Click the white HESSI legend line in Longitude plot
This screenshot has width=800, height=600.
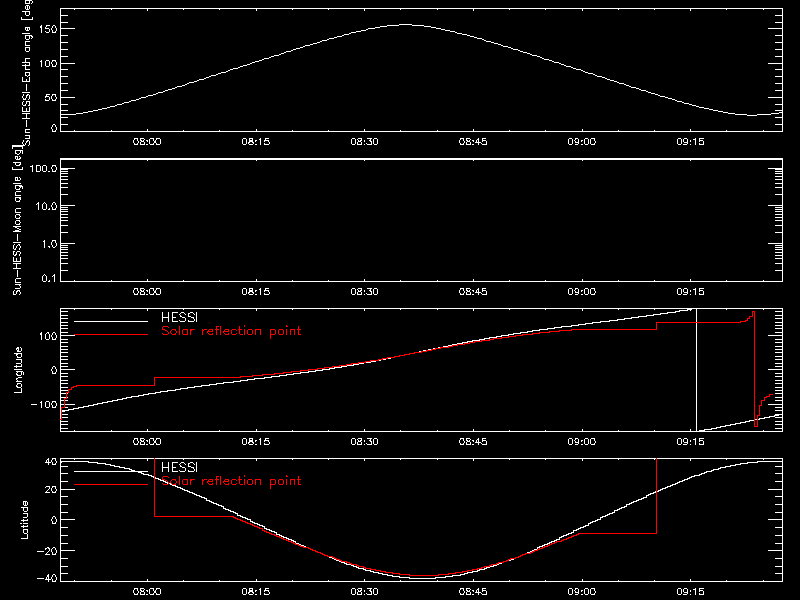(x=111, y=321)
